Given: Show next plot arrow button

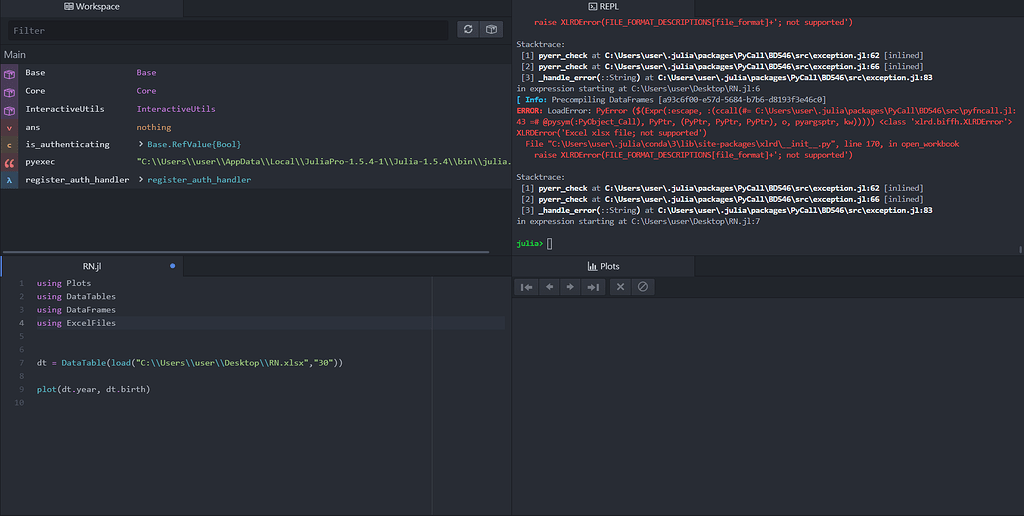Looking at the screenshot, I should (570, 287).
